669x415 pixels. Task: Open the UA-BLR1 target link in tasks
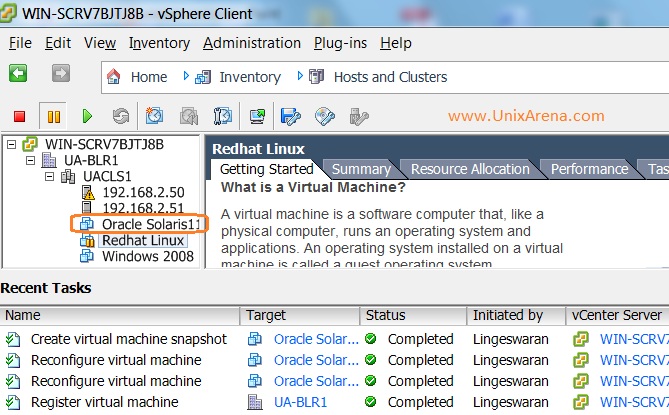point(300,402)
